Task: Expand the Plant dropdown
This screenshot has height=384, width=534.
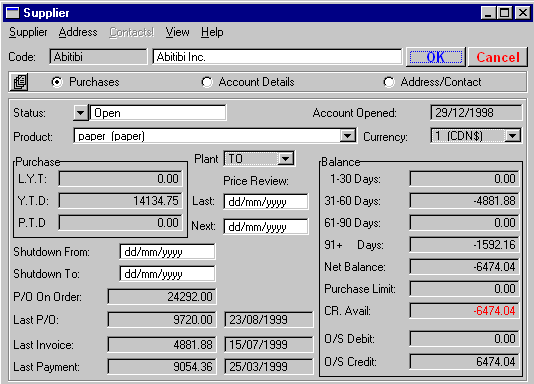Action: click(x=285, y=159)
